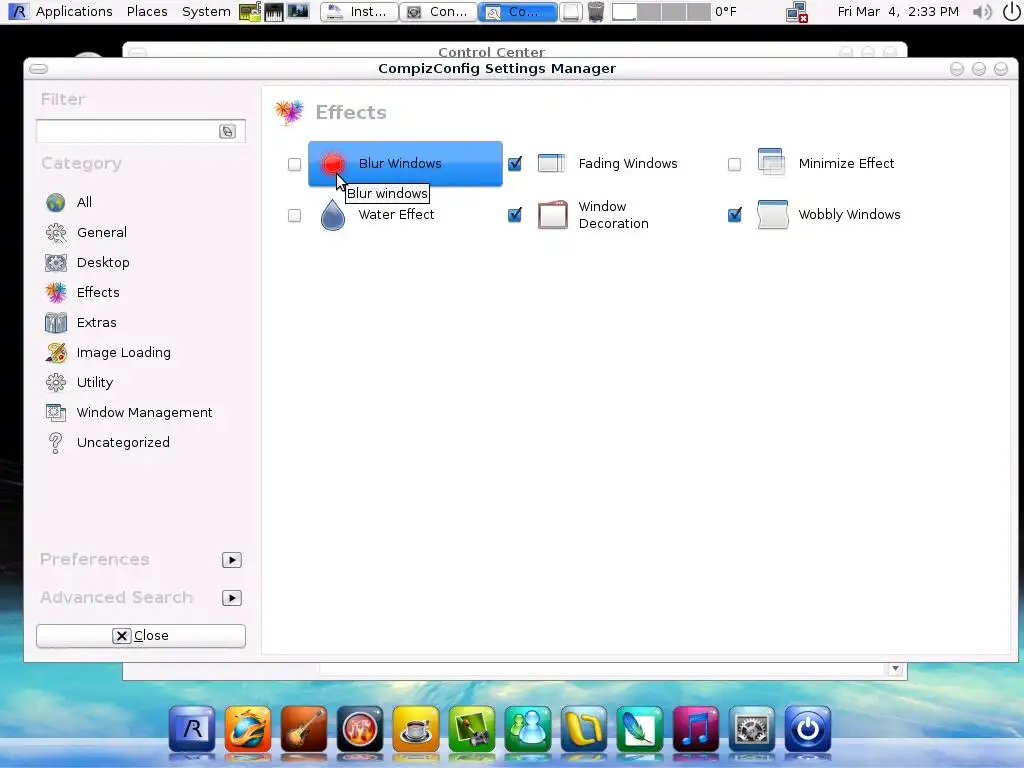Switch to the Con... taskbar window

click(x=438, y=12)
